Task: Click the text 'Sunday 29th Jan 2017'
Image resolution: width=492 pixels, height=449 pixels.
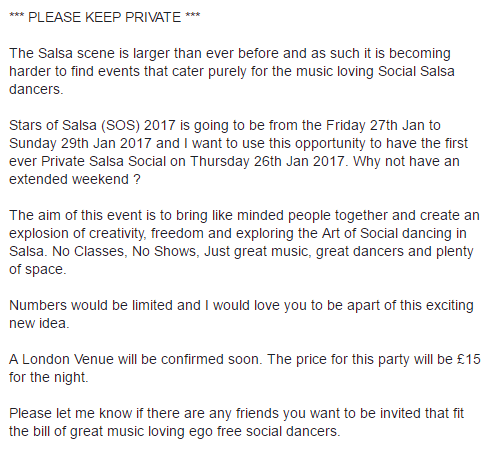Action: click(x=80, y=143)
